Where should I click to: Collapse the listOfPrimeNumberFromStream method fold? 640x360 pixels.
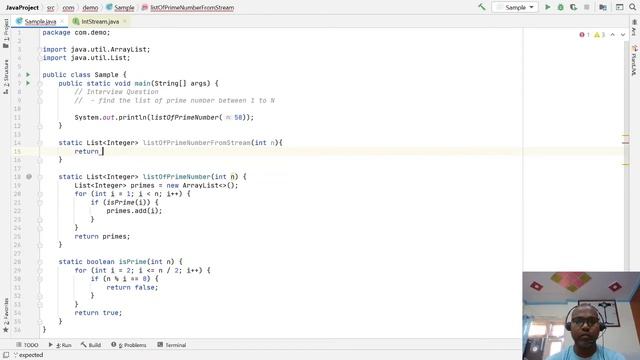pyautogui.click(x=40, y=143)
